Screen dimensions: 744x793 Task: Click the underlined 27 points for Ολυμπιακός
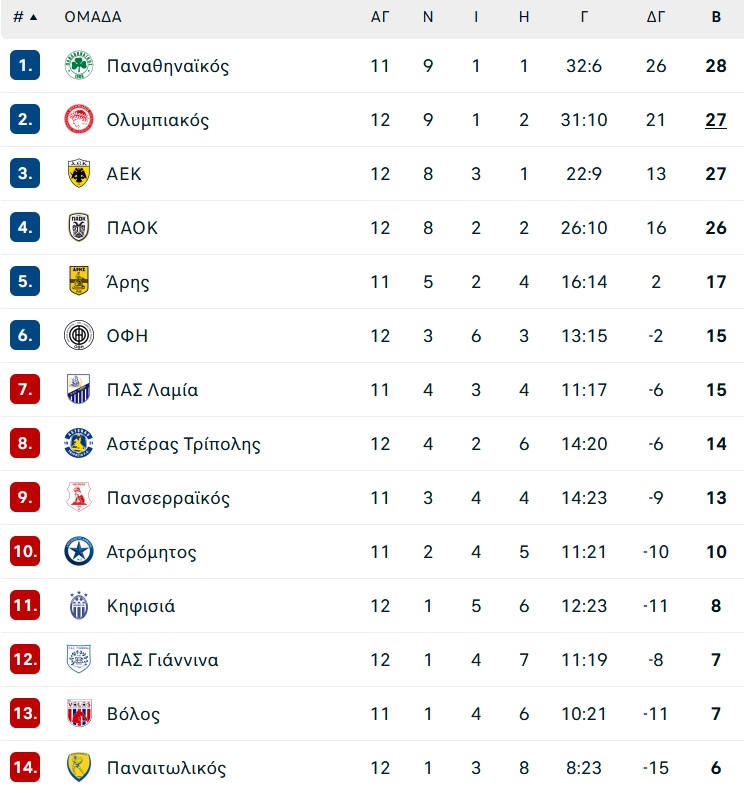[716, 120]
